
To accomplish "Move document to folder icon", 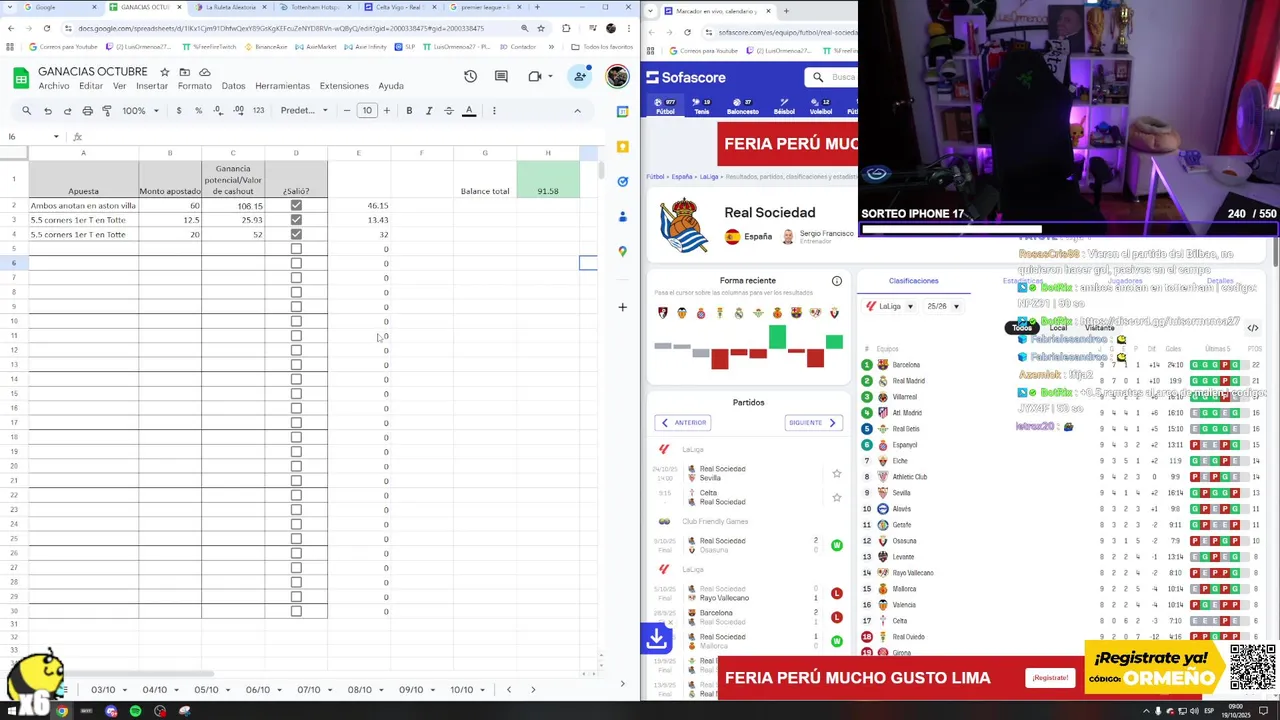I will [184, 72].
